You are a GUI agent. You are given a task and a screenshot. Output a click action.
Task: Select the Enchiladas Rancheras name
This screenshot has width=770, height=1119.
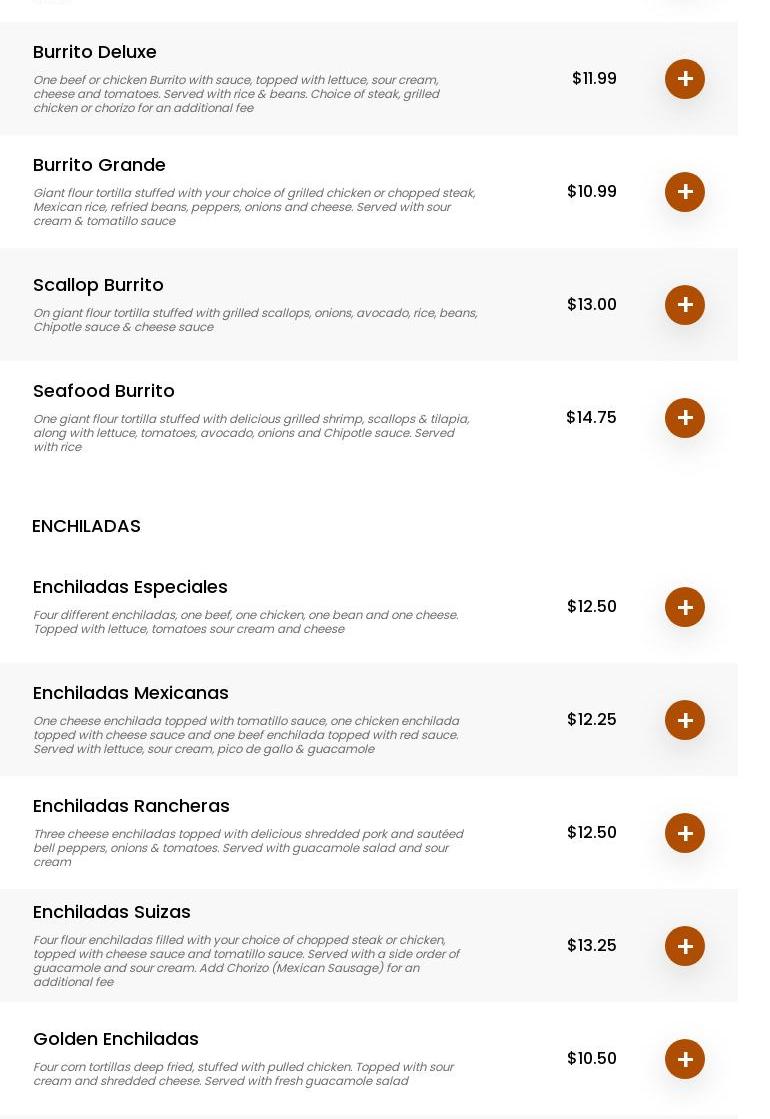(x=131, y=806)
